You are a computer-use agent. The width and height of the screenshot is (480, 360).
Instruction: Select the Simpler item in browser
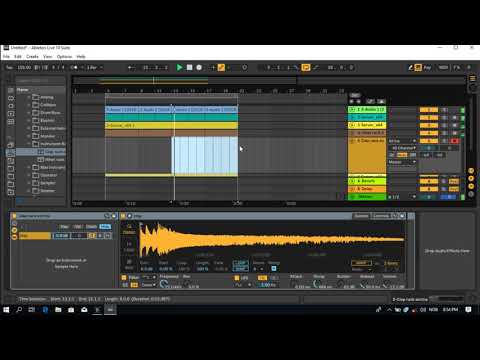47,191
